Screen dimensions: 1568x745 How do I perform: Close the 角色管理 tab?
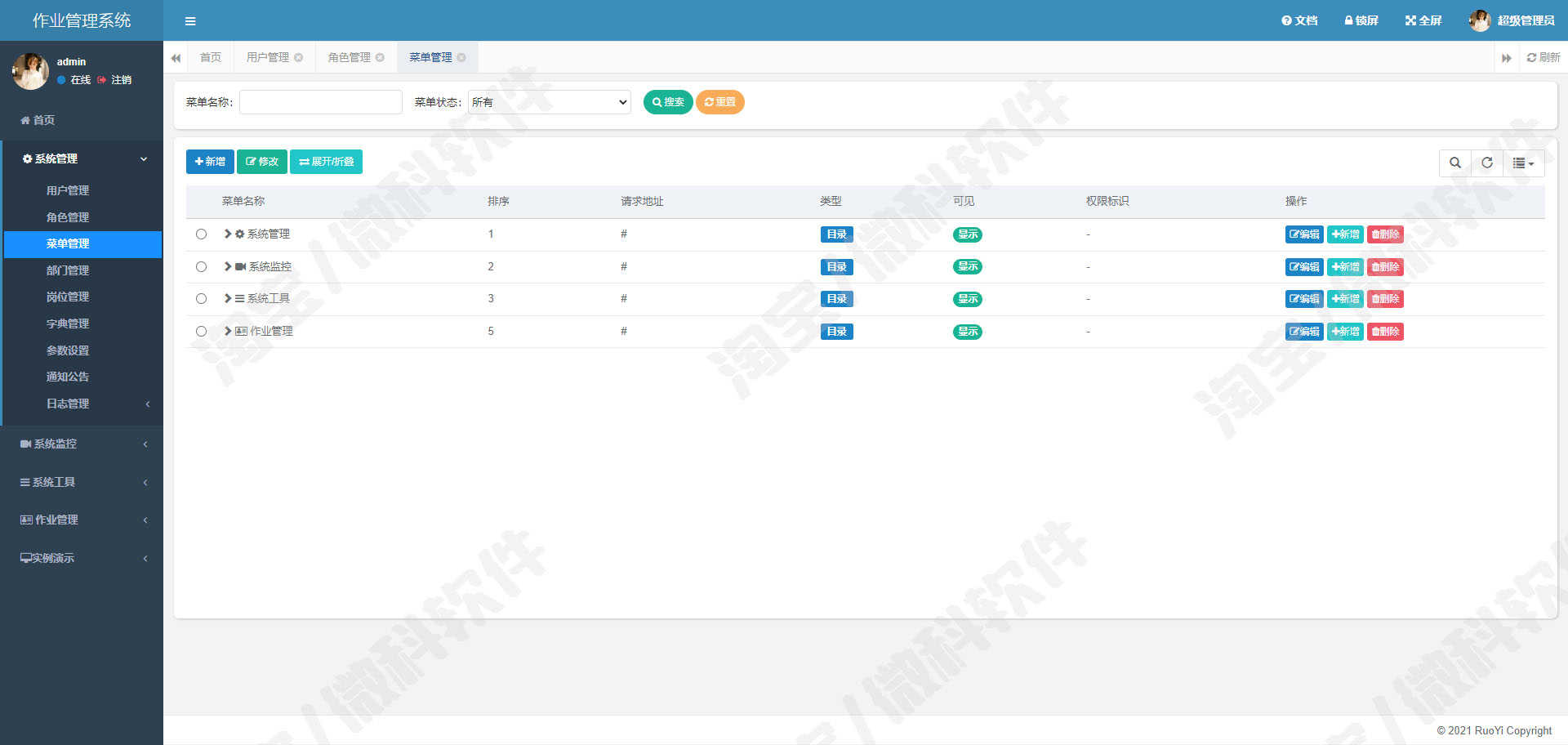pos(380,57)
